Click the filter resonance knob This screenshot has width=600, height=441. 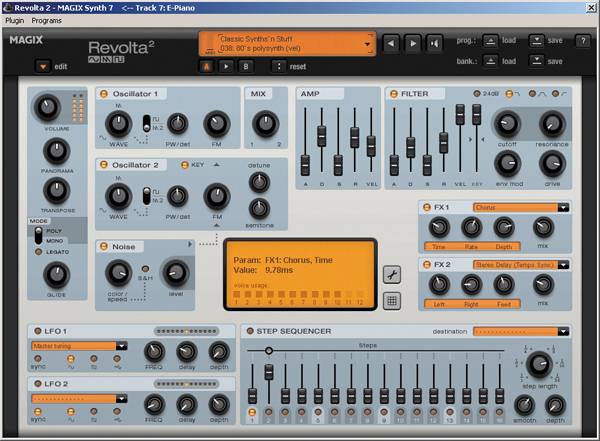tap(552, 124)
